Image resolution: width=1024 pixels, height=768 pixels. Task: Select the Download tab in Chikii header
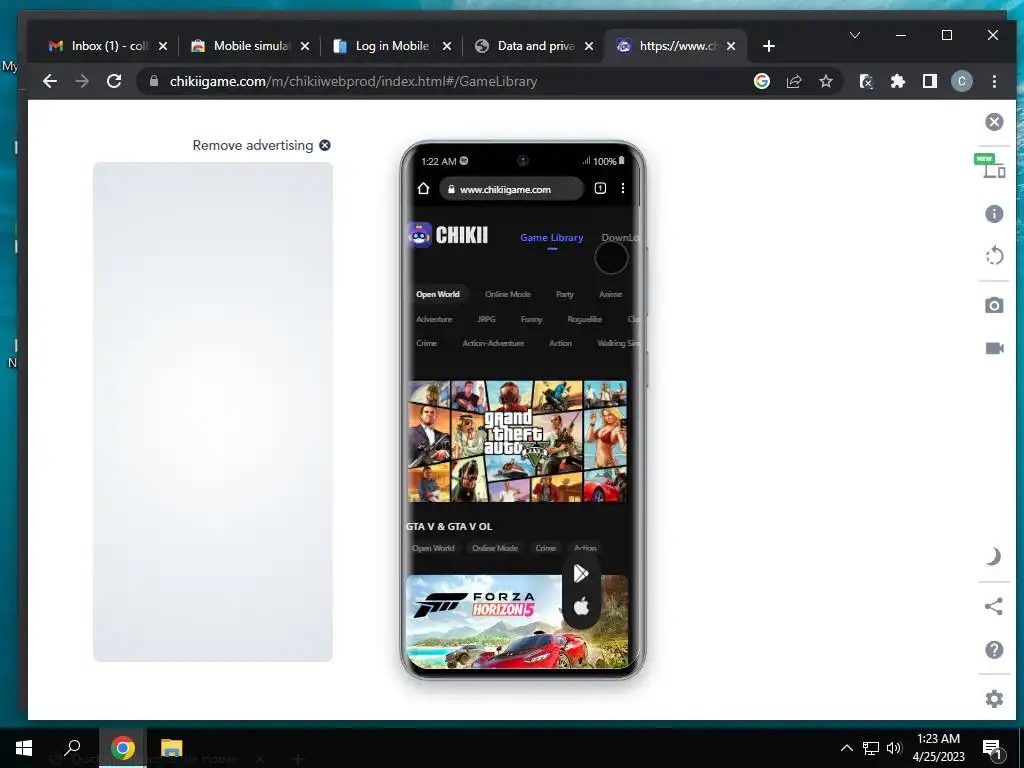(x=620, y=238)
